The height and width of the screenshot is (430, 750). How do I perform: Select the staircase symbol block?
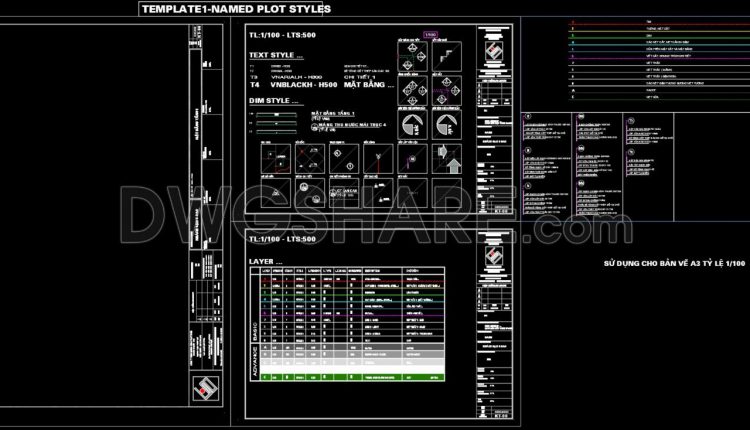click(447, 57)
